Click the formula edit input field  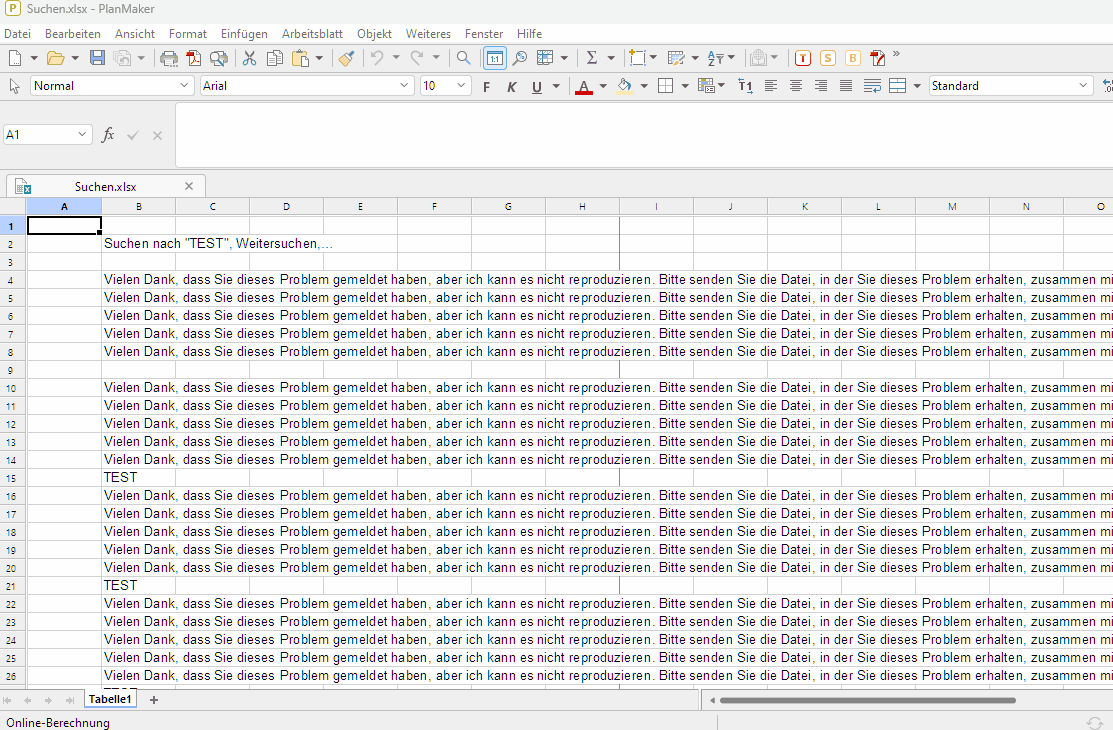(644, 135)
